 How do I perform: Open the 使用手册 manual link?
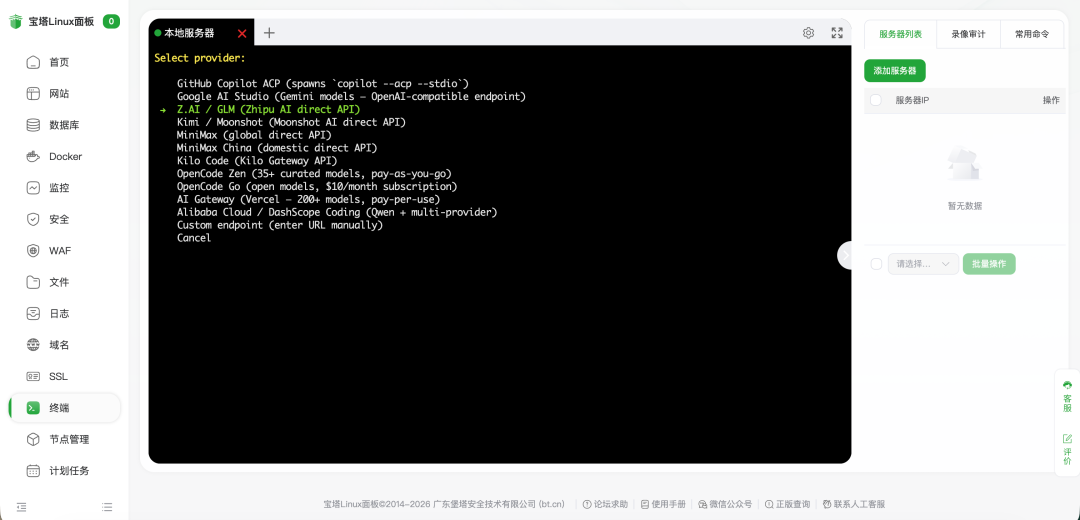click(663, 504)
